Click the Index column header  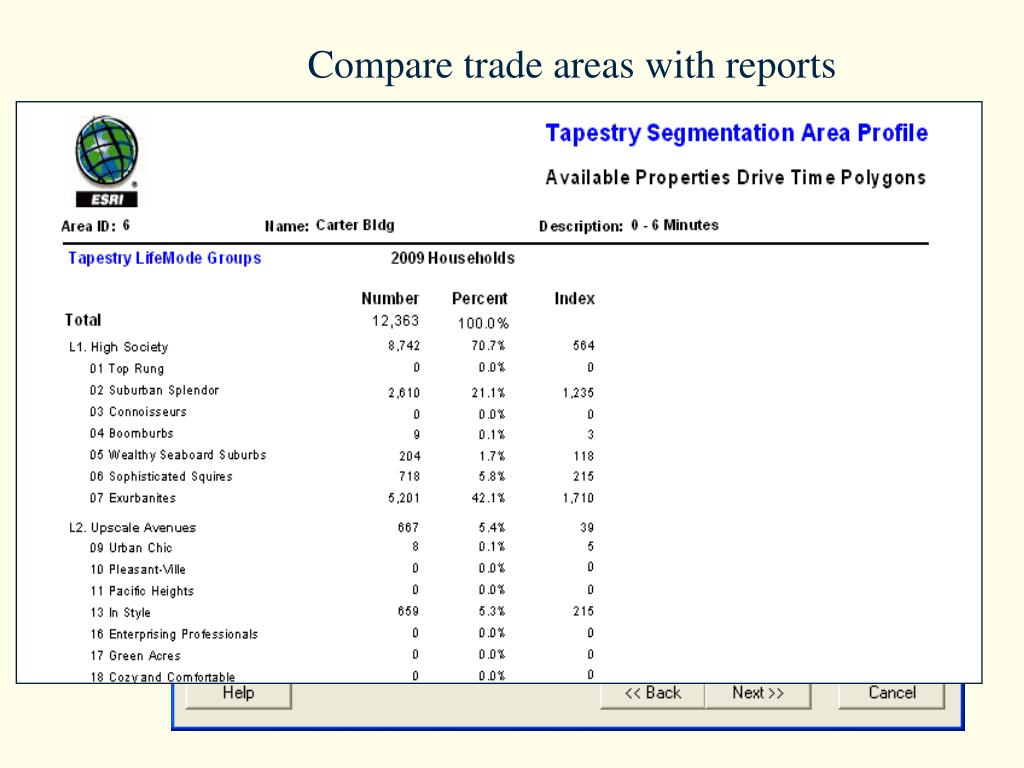click(575, 298)
